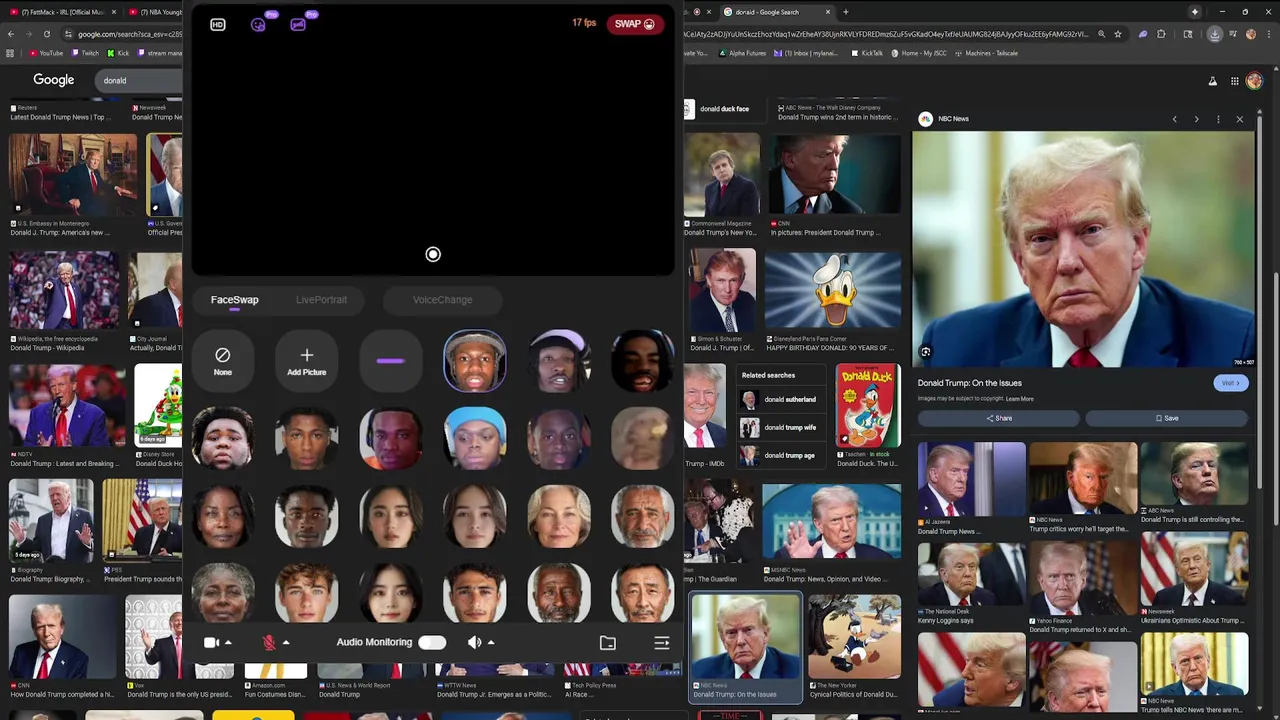The image size is (1280, 720).
Task: Click the back arrow in left browser
Action: coord(11,34)
